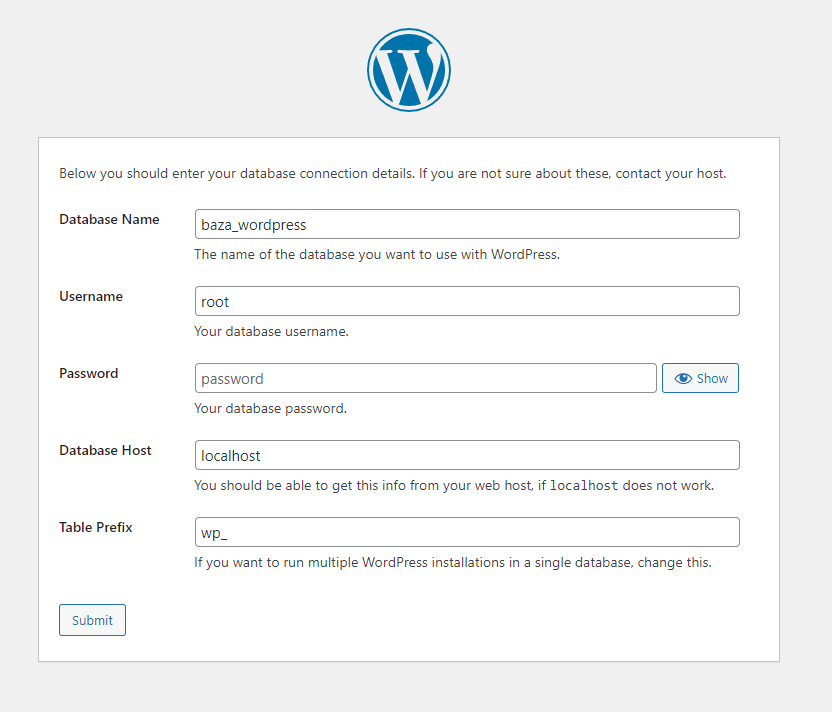The width and height of the screenshot is (832, 712).
Task: Click the "contact your host" text
Action: [669, 173]
